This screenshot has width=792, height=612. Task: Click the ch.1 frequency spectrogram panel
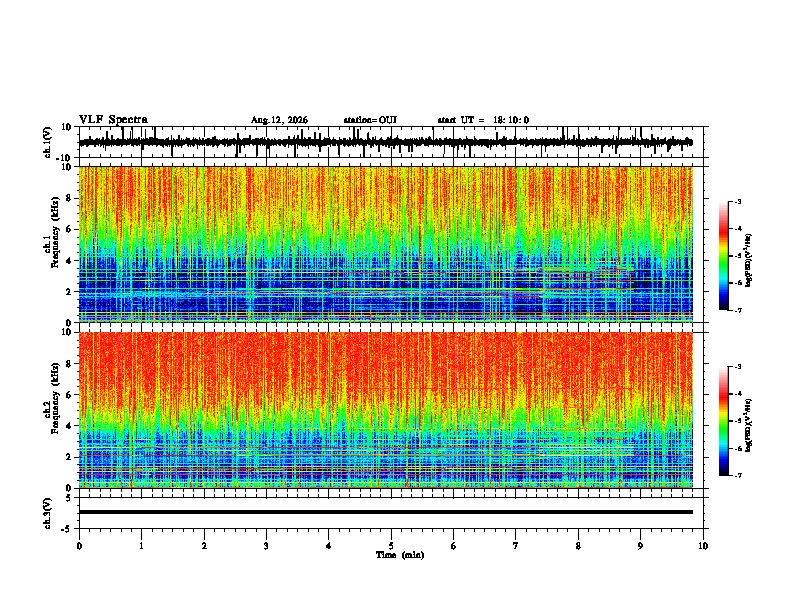(386, 244)
